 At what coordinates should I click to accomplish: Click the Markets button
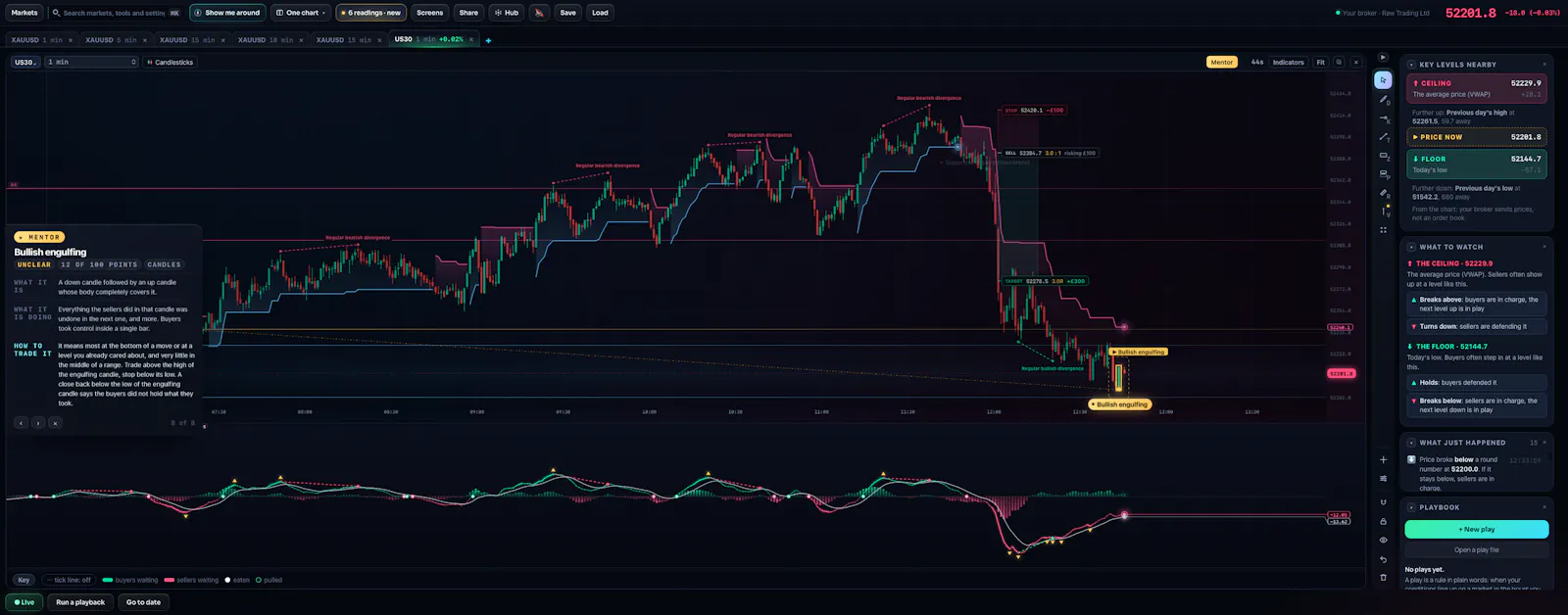(x=24, y=13)
